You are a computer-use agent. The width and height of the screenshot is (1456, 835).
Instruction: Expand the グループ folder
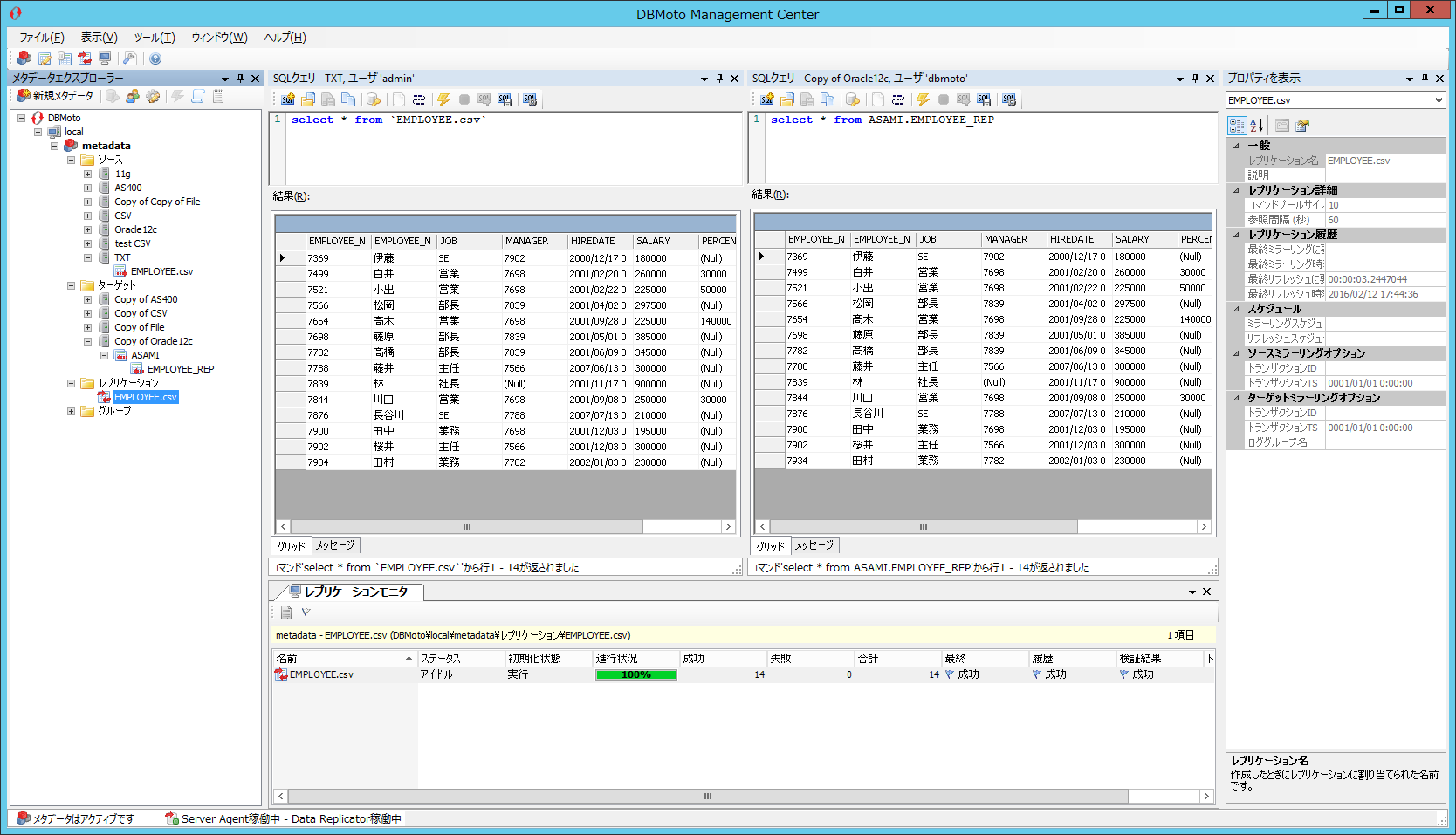(71, 411)
